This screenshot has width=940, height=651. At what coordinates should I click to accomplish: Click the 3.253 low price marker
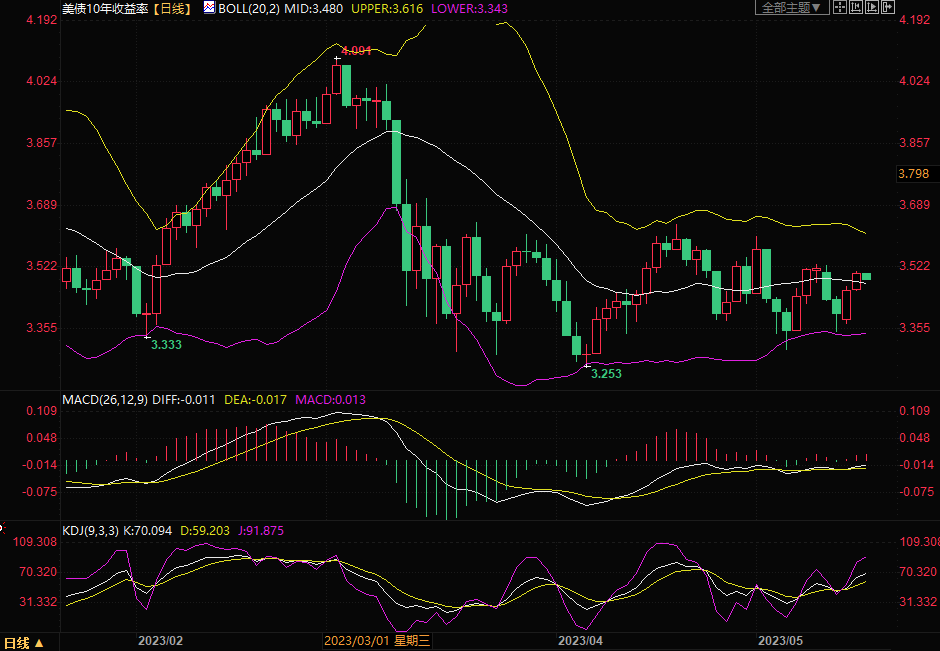point(606,373)
